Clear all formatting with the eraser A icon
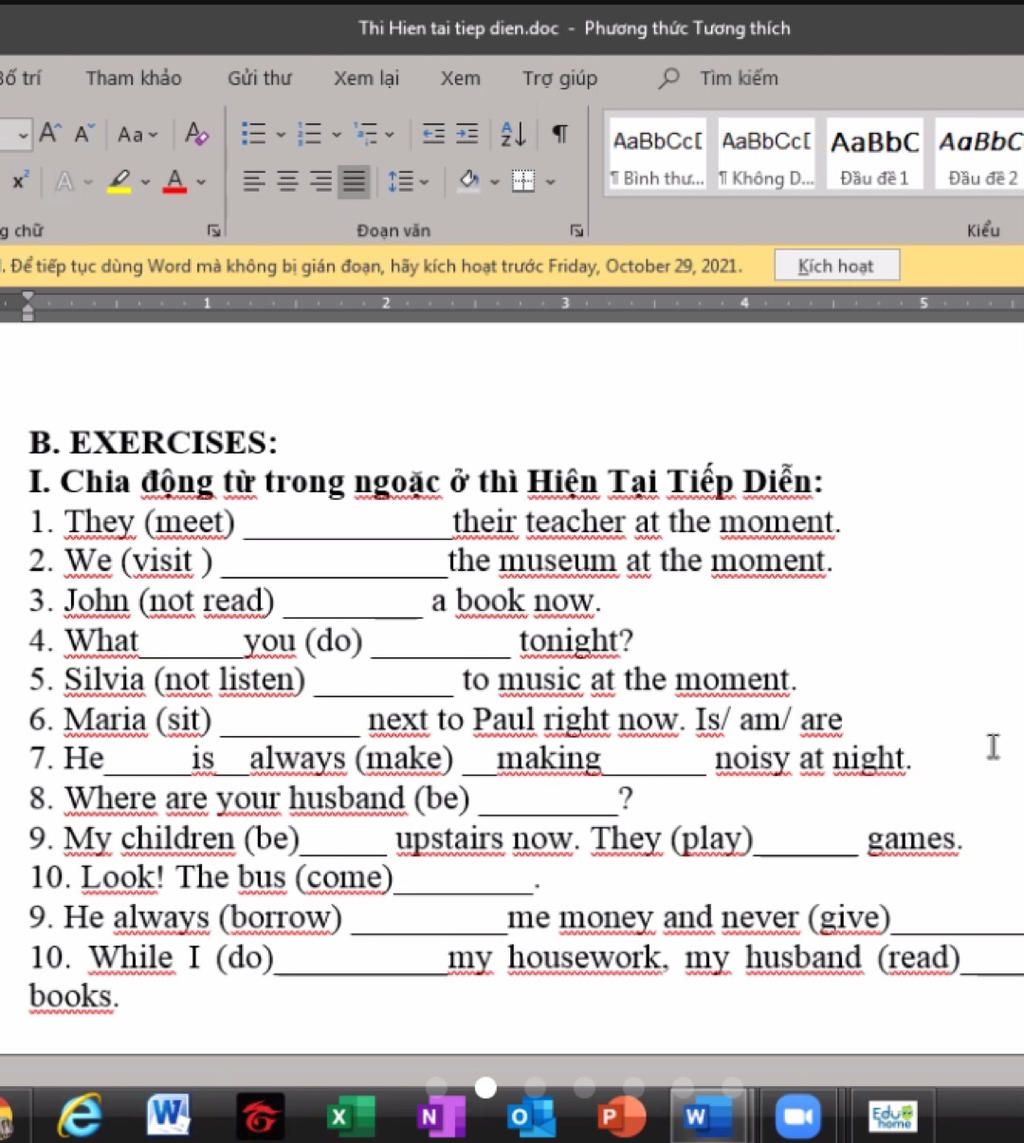 [x=196, y=133]
